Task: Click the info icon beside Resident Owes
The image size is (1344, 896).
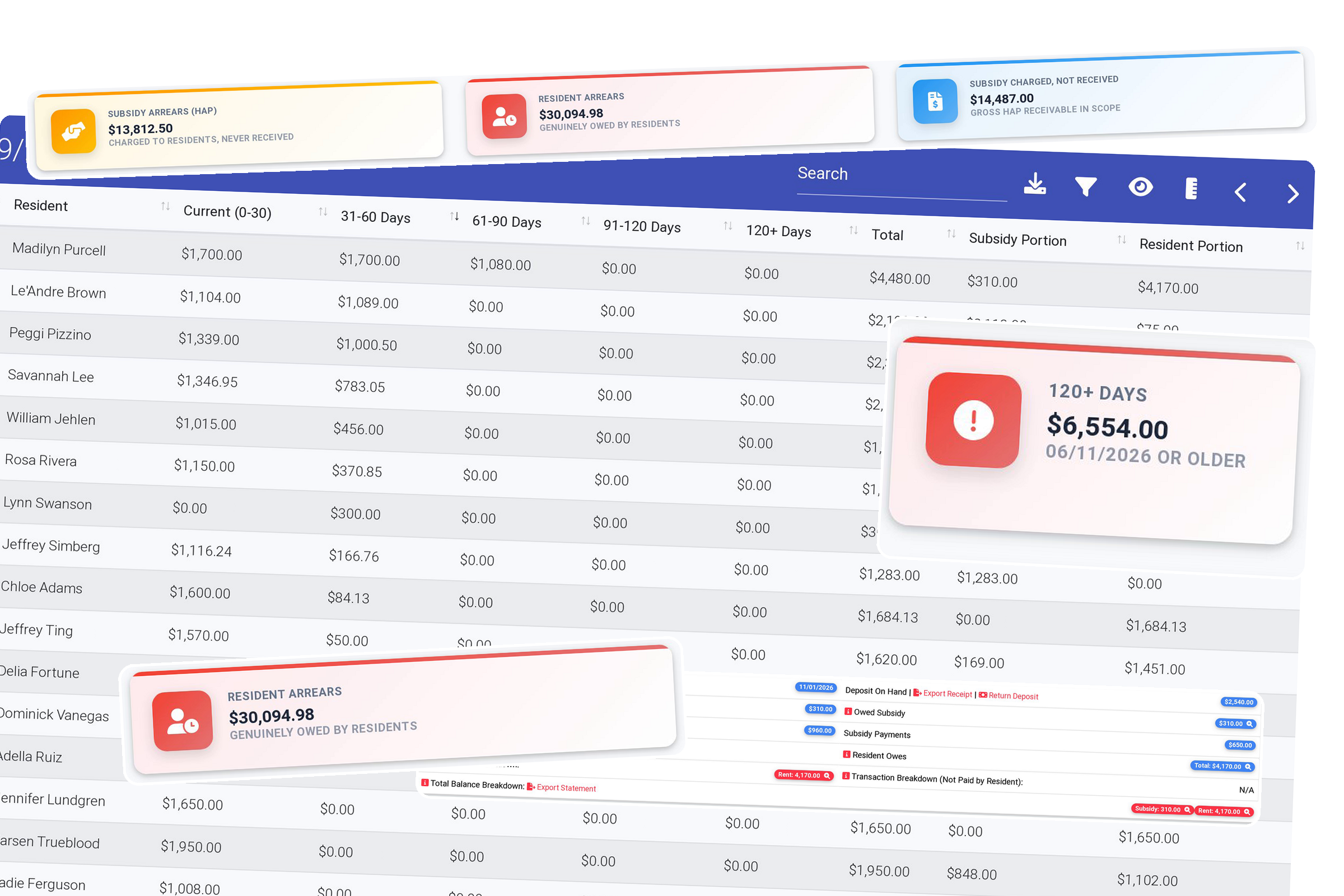Action: click(847, 755)
